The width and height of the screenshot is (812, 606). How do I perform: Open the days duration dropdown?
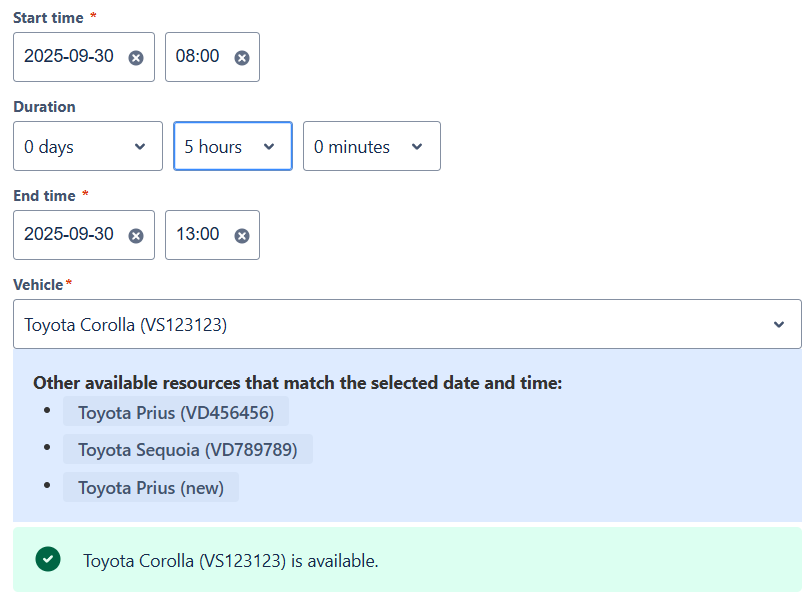coord(87,147)
